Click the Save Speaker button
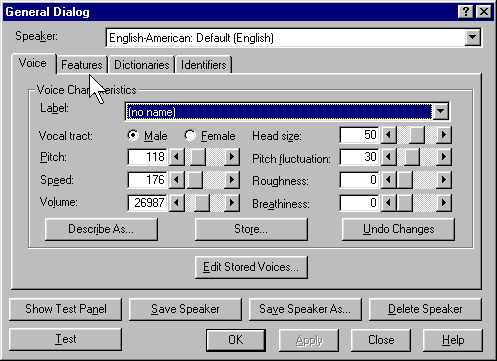The height and width of the screenshot is (361, 497). (185, 309)
